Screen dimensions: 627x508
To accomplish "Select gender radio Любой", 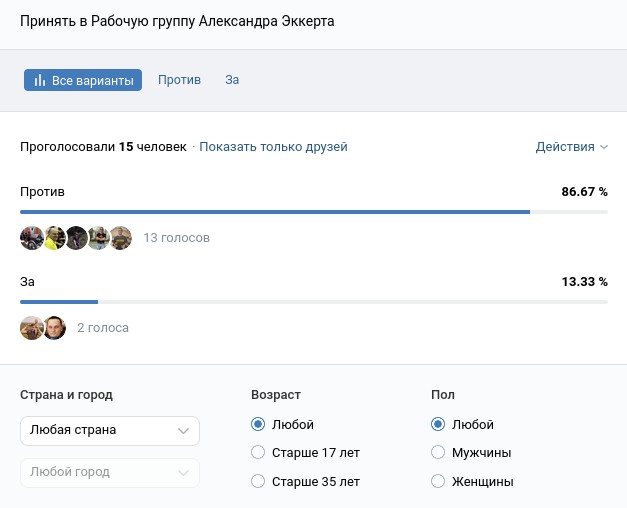I will pos(437,425).
